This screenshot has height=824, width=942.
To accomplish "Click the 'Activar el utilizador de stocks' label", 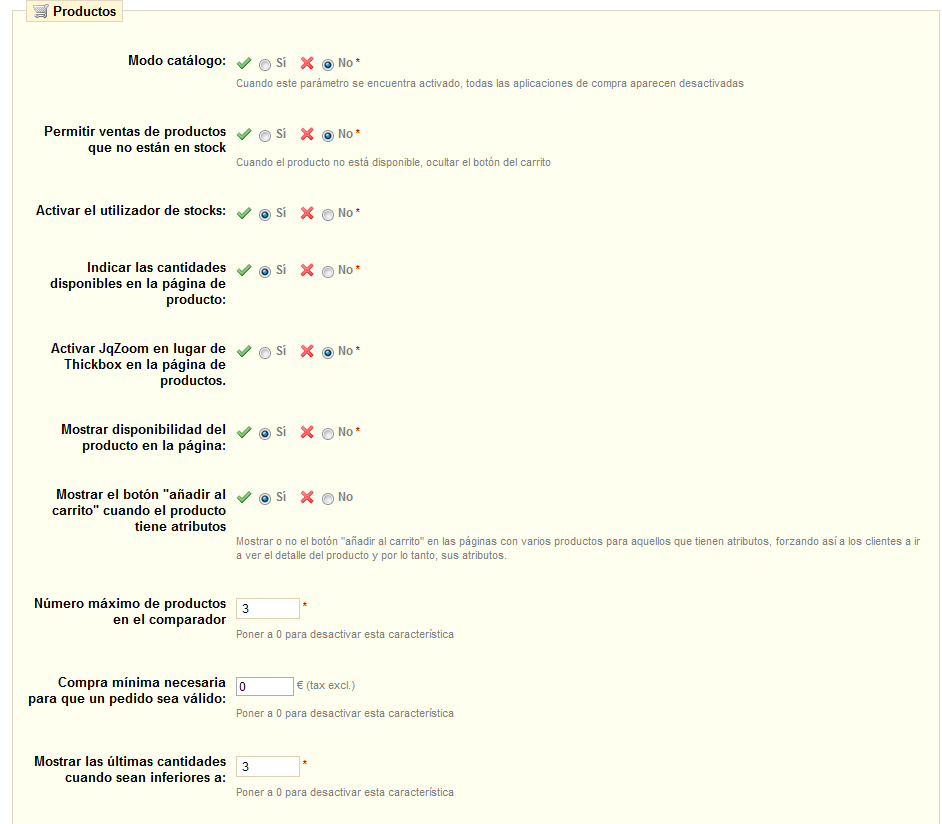I will click(x=131, y=211).
